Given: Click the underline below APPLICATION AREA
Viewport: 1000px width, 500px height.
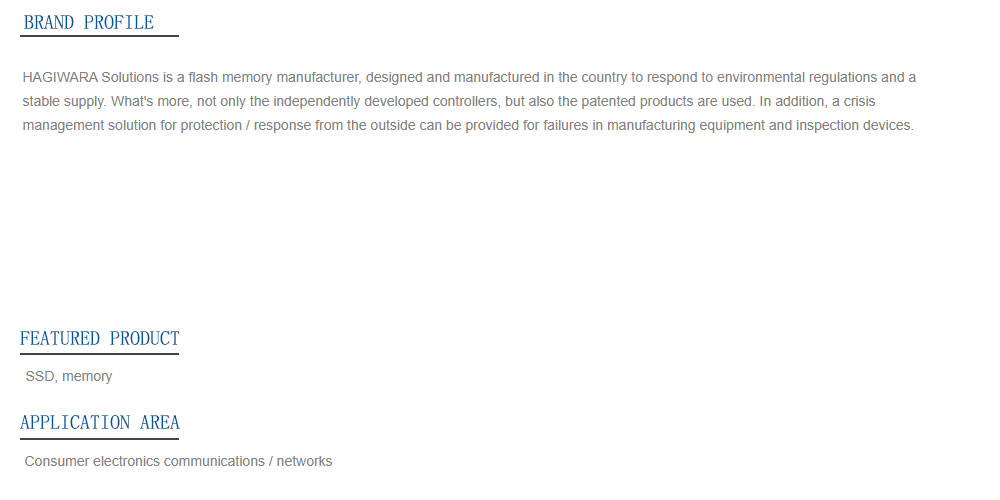Looking at the screenshot, I should point(99,438).
